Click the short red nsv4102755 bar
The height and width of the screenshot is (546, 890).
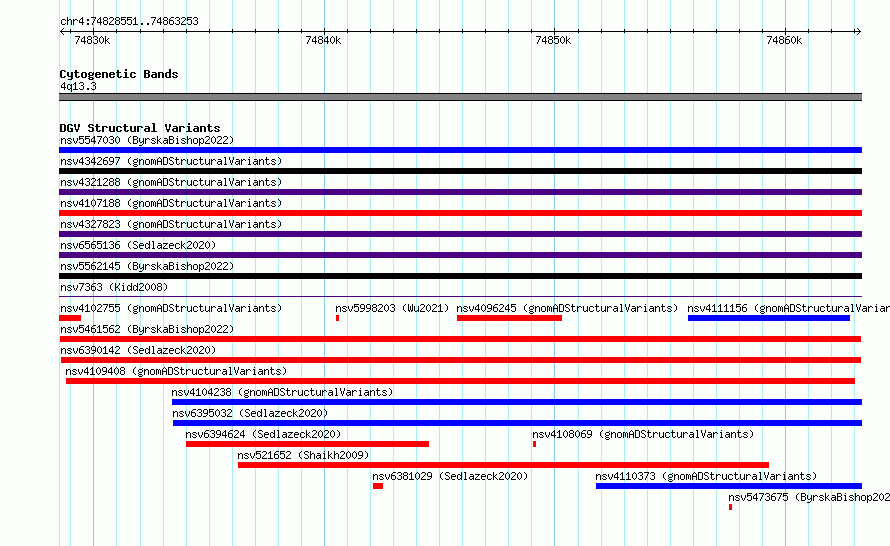point(70,318)
